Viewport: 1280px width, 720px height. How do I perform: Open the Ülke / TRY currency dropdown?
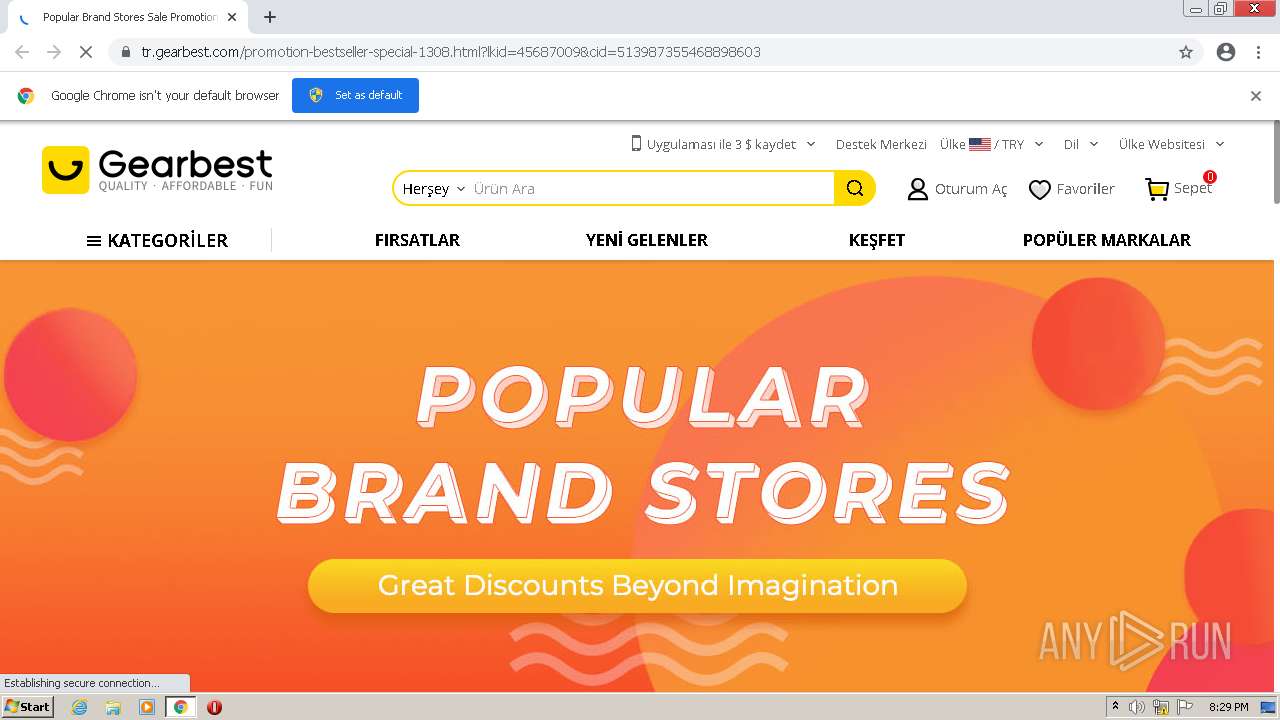(x=992, y=144)
